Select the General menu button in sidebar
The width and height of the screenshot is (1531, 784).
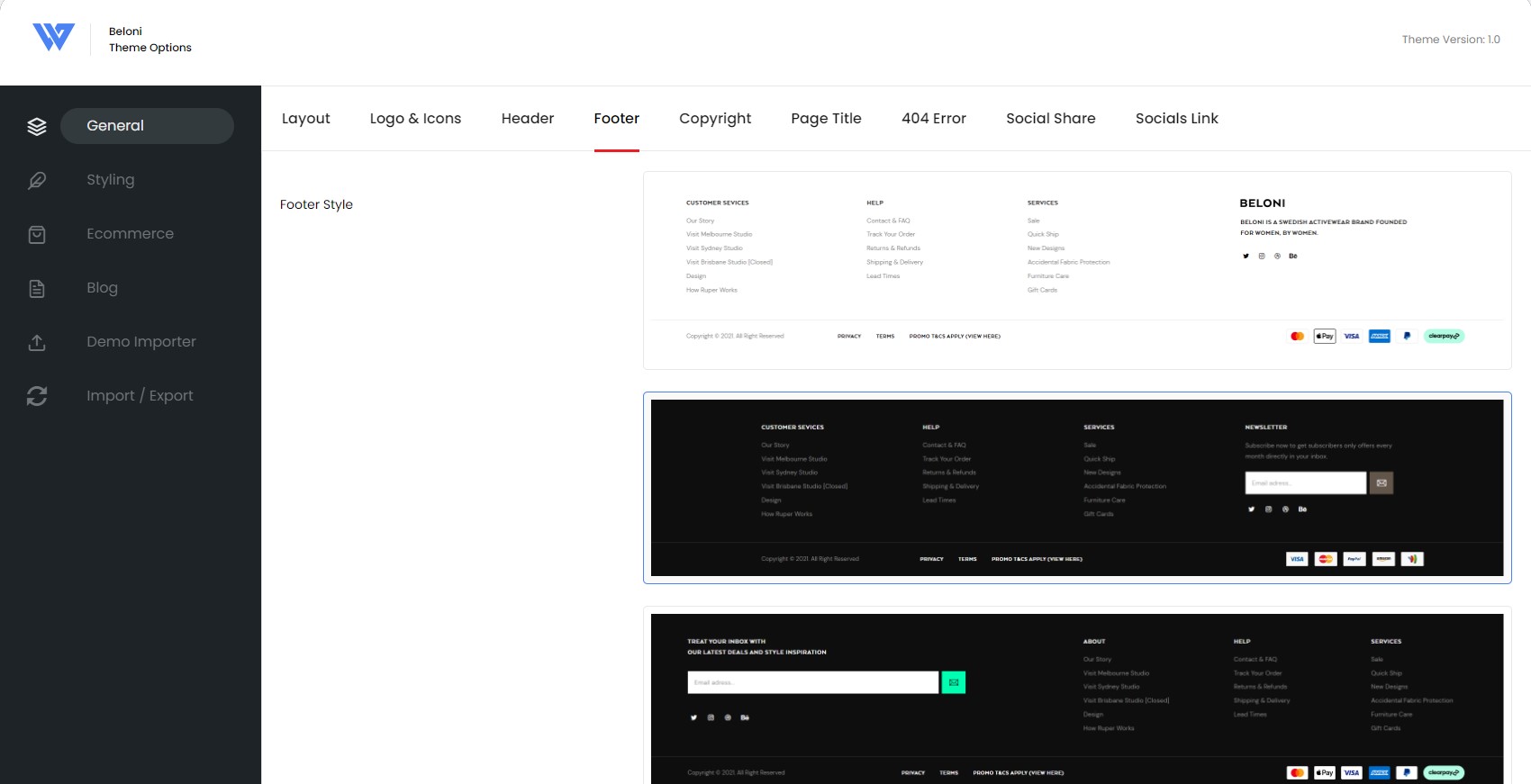pos(147,126)
